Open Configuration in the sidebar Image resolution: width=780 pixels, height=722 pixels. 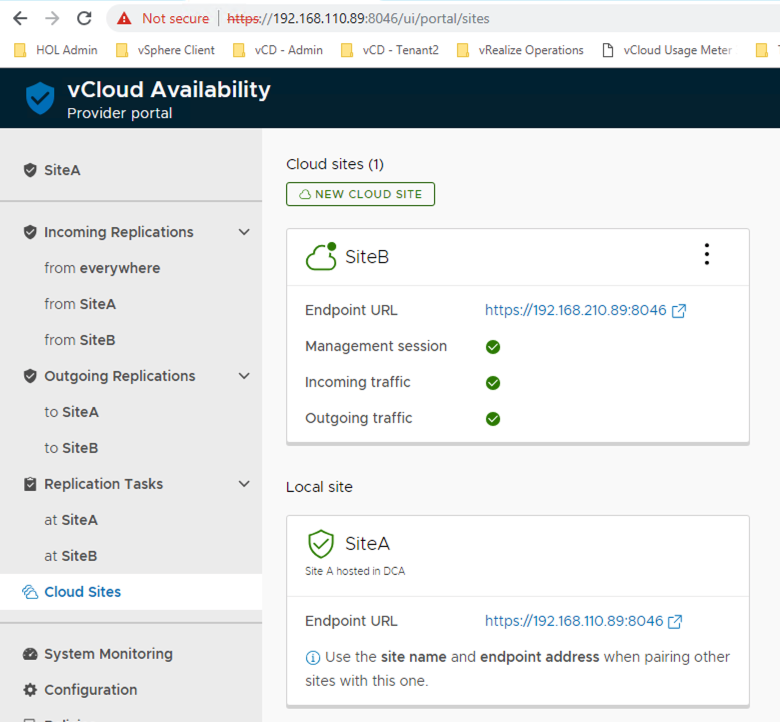tap(90, 690)
